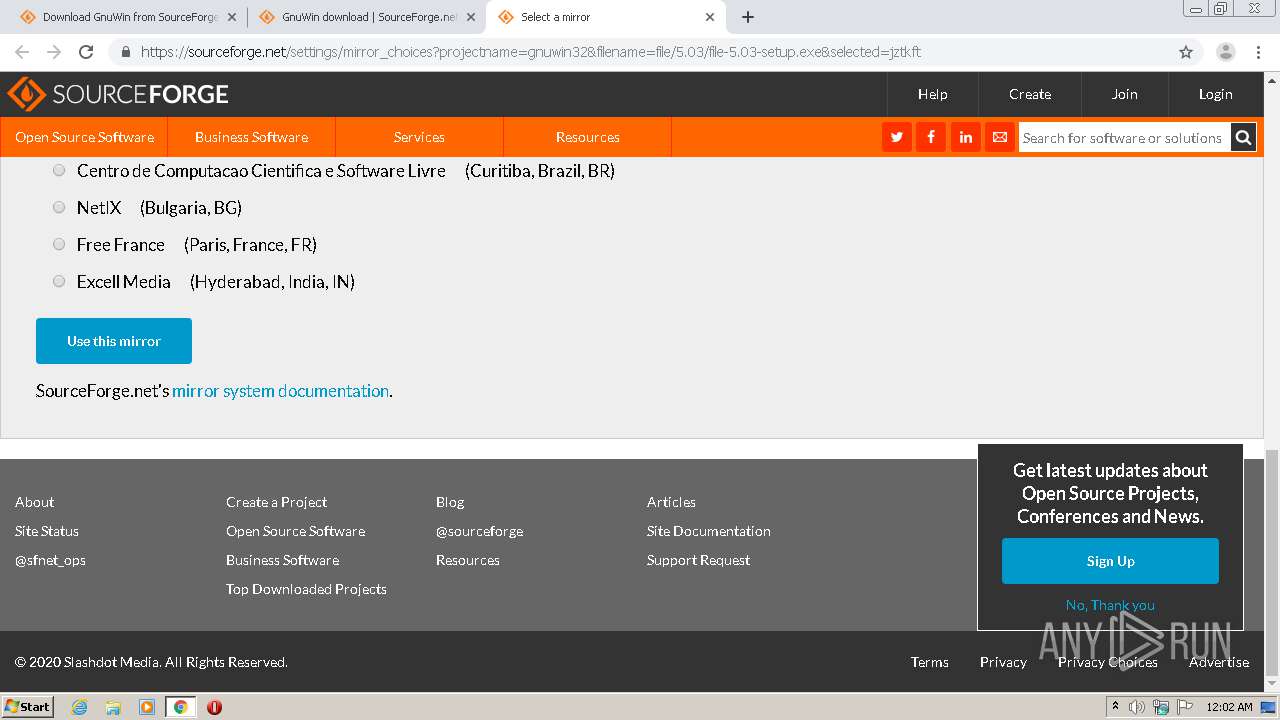This screenshot has height=720, width=1280.
Task: Open the Business Software menu
Action: click(x=251, y=137)
